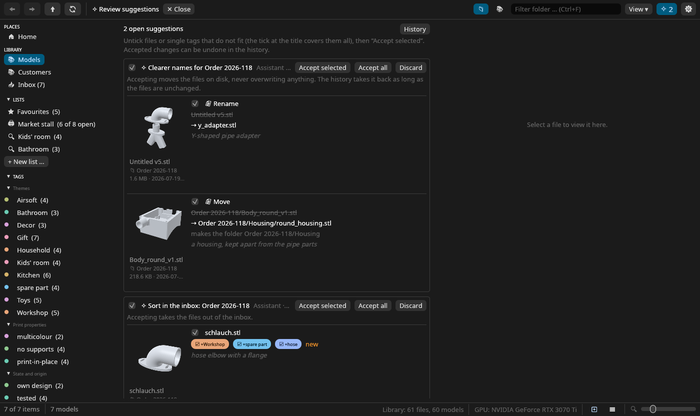Discard the Clearer names suggestion
This screenshot has width=700, height=416.
411,68
